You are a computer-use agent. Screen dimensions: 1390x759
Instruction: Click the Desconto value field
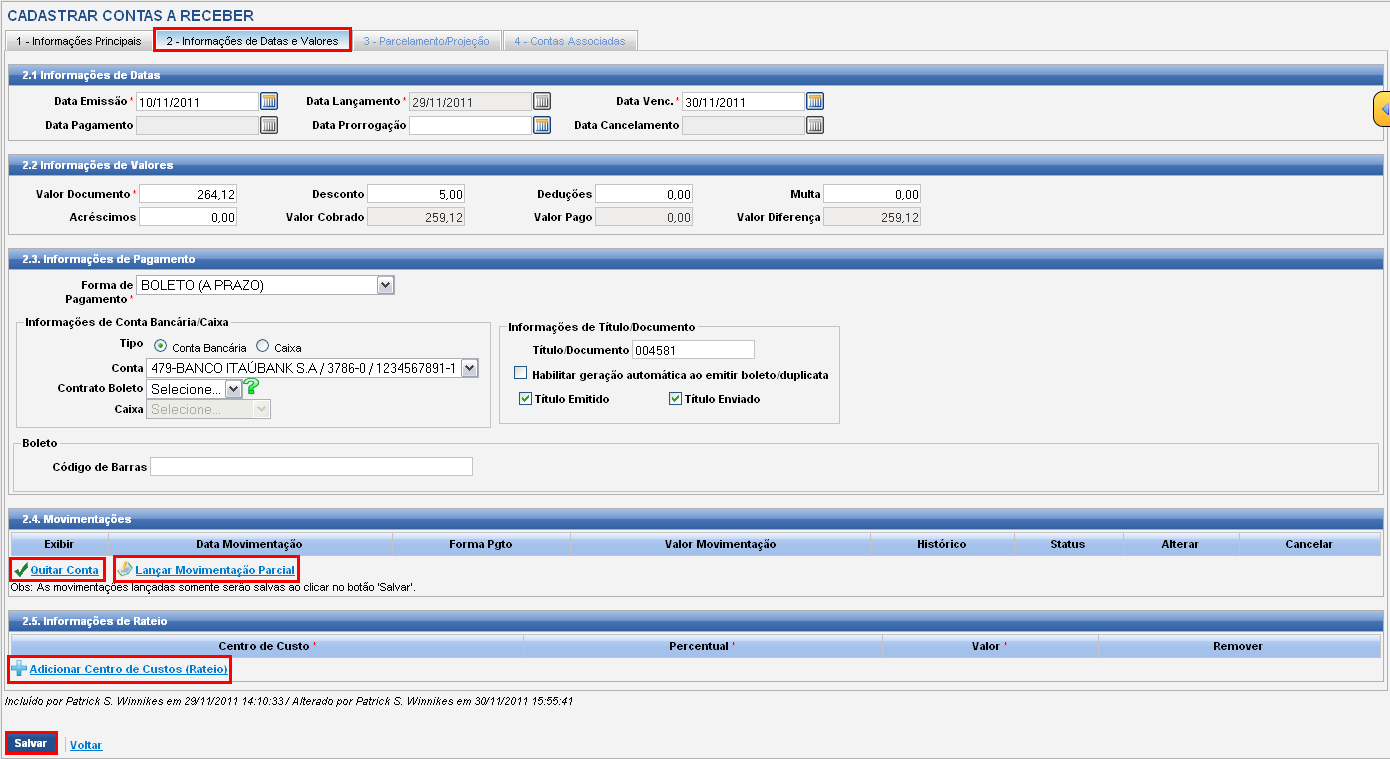tap(416, 194)
